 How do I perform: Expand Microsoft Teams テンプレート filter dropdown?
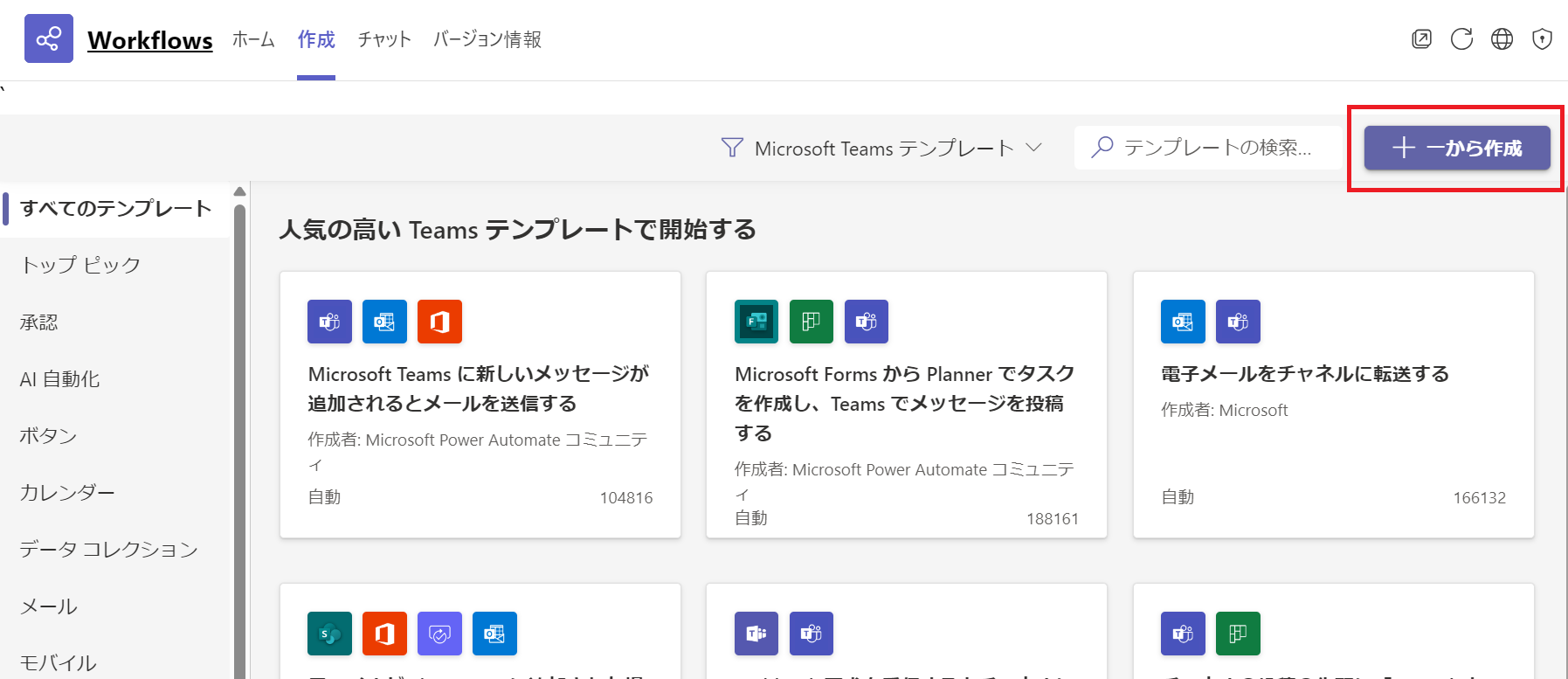pyautogui.click(x=882, y=148)
